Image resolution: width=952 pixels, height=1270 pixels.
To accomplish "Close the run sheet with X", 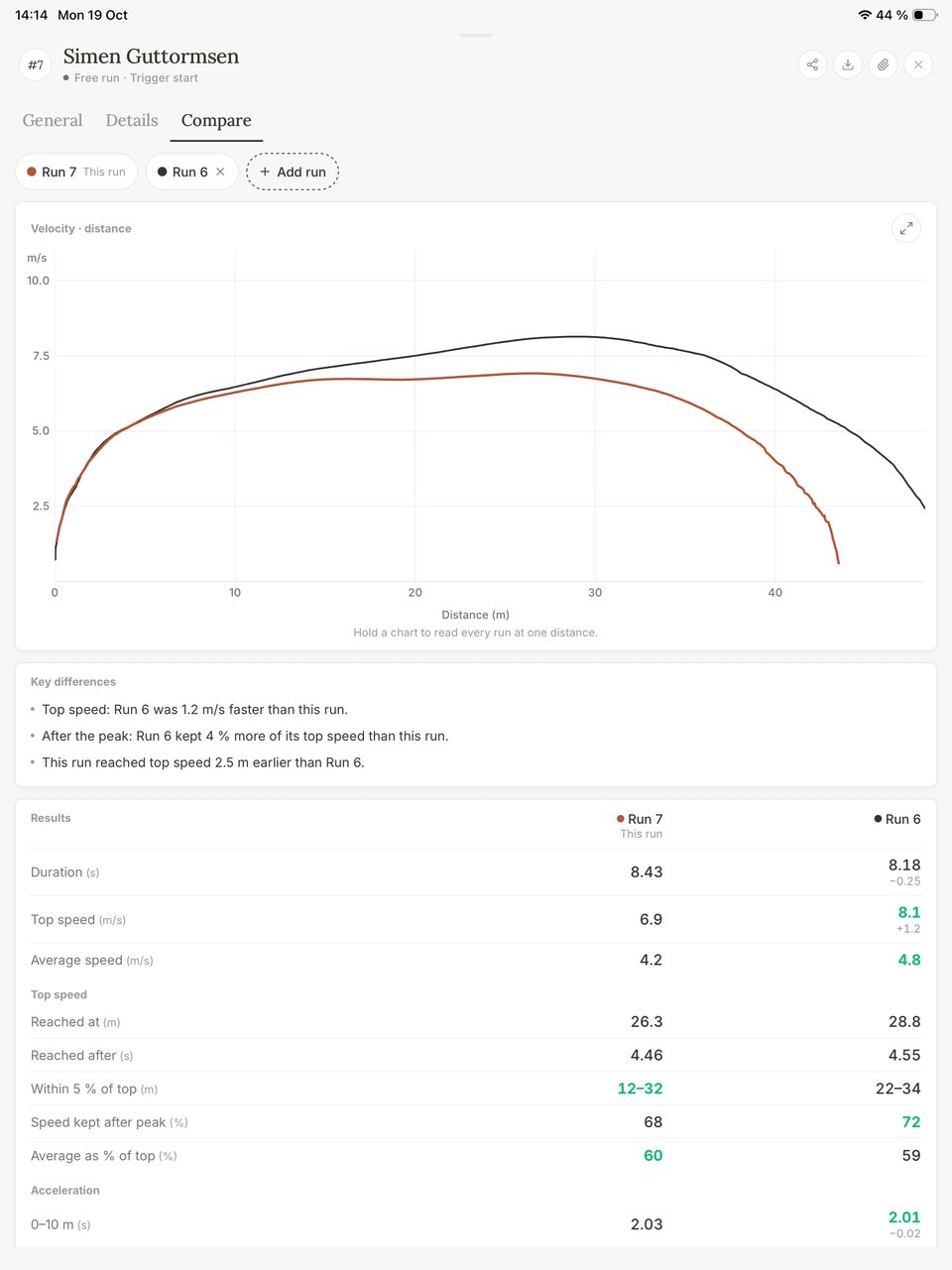I will pos(918,64).
